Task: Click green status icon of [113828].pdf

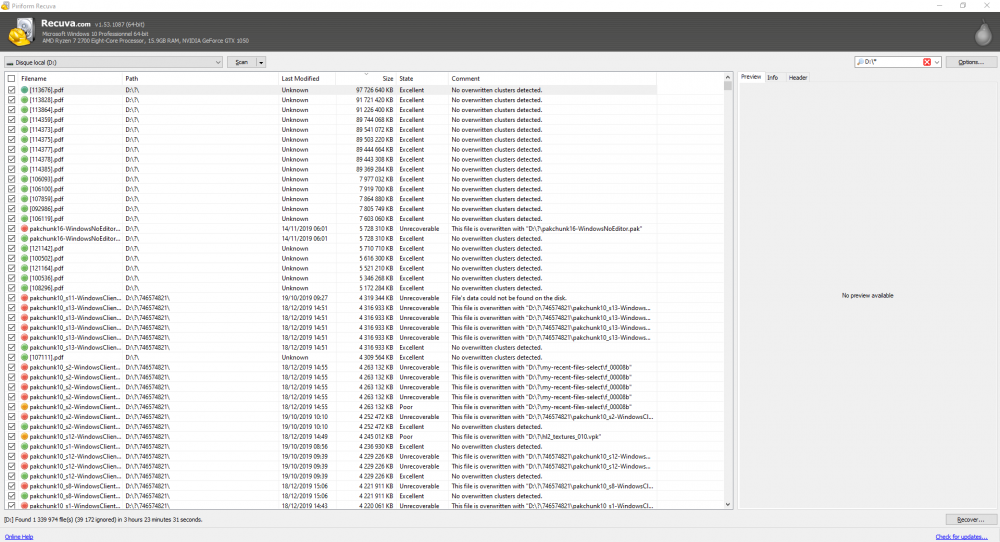Action: tap(24, 100)
